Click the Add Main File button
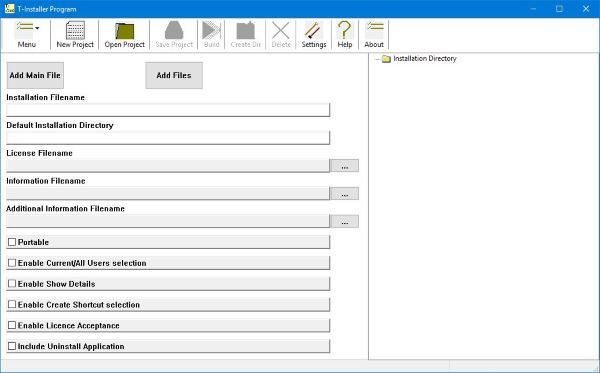The image size is (600, 373). [x=35, y=75]
